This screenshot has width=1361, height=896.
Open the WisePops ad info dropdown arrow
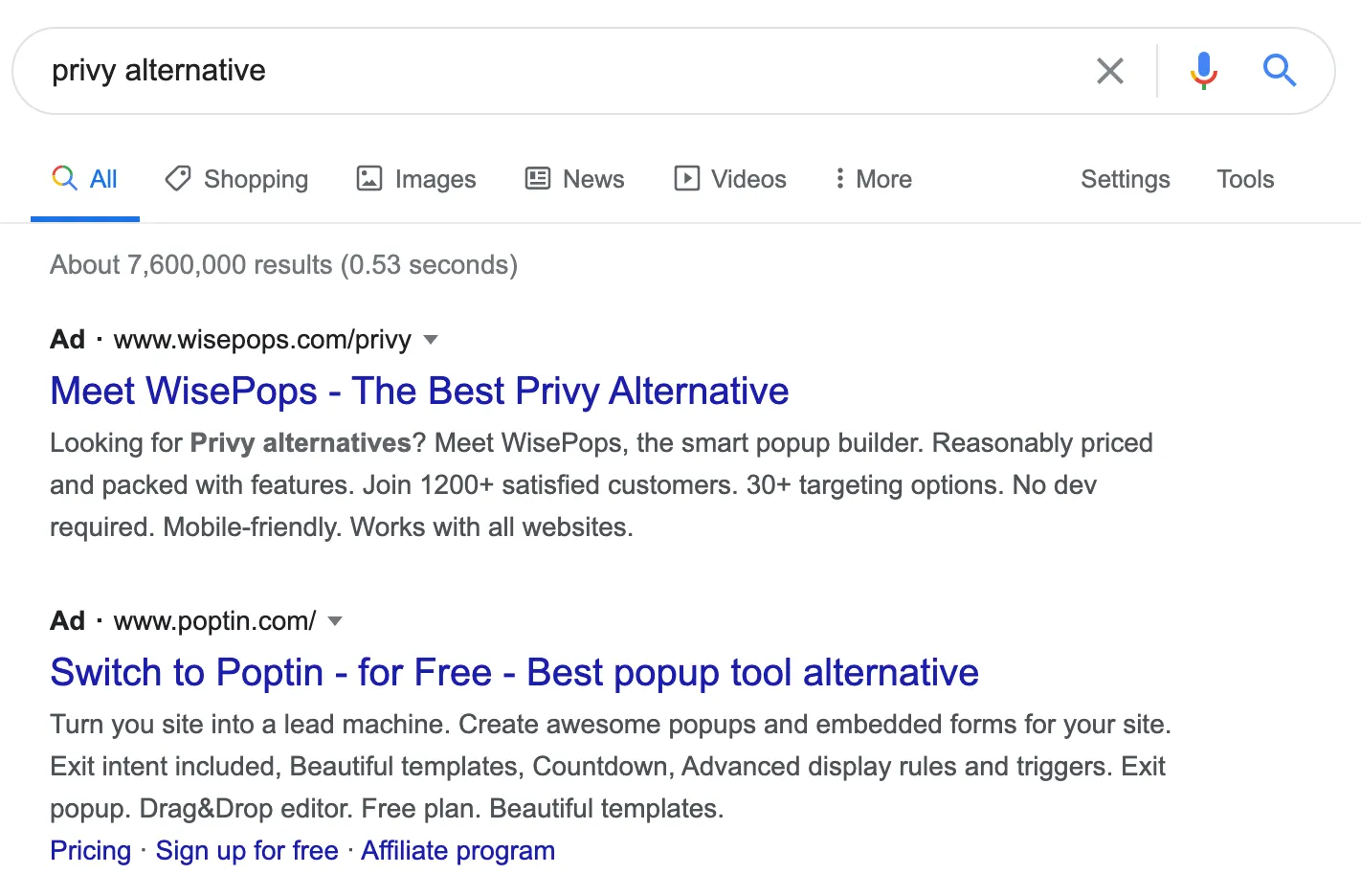point(431,340)
